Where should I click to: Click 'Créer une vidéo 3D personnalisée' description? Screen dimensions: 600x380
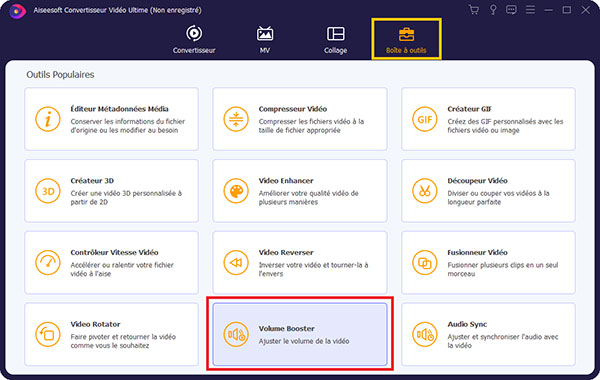tap(126, 197)
